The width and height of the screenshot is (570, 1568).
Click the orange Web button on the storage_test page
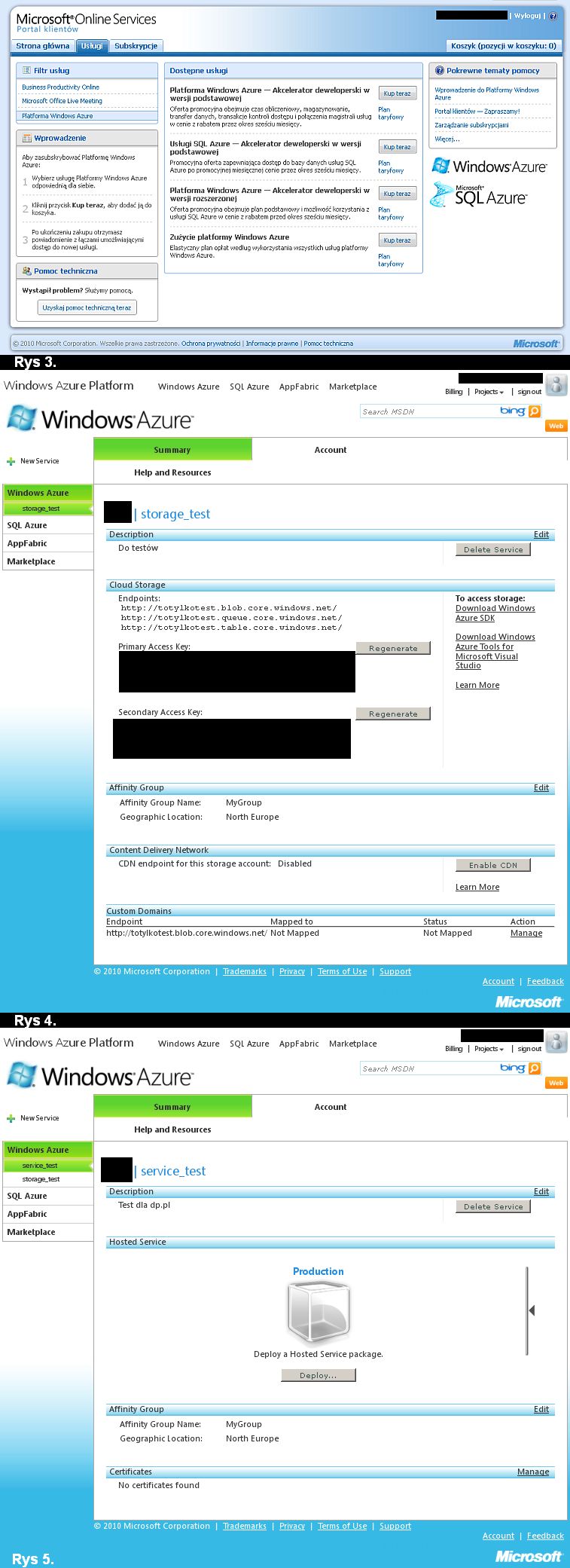pyautogui.click(x=556, y=426)
